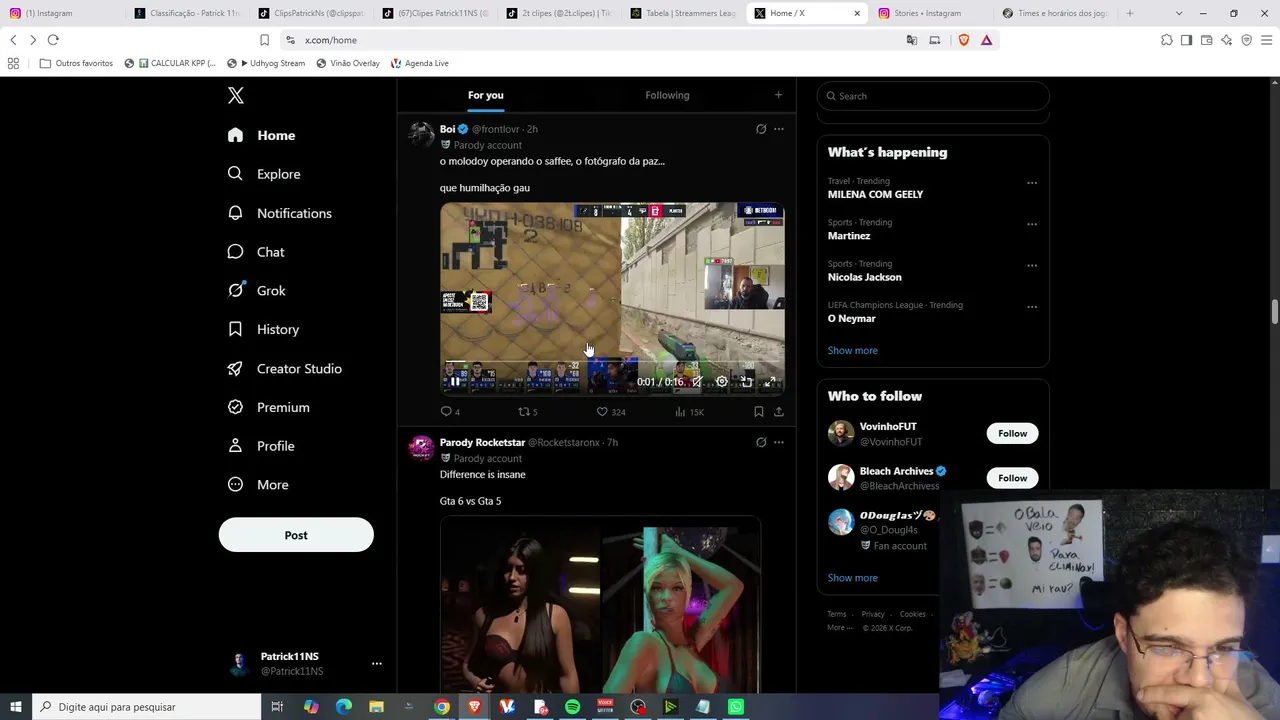The image size is (1280, 720).
Task: Open more options for MILENA COM GEELY trend
Action: 1032,183
